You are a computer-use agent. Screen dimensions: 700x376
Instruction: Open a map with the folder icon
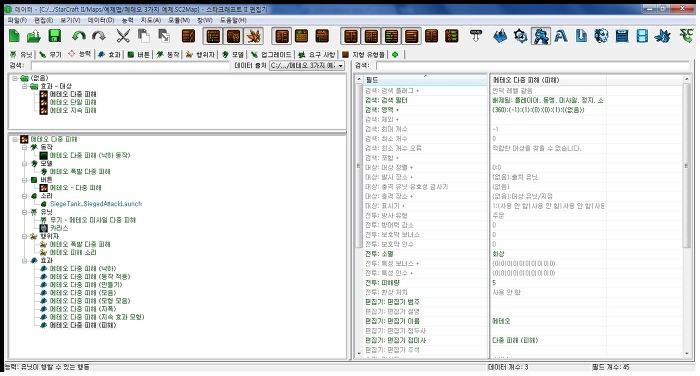[x=34, y=36]
